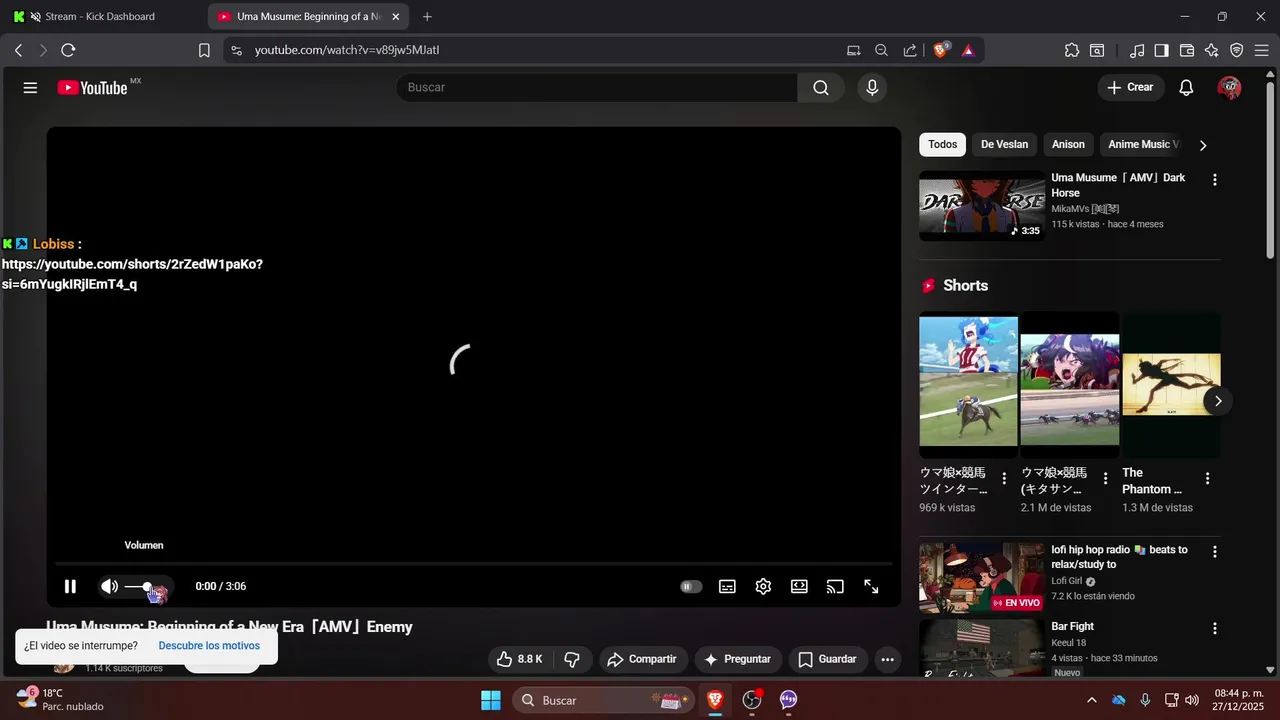Open options for lofi hip hop radio
Image resolution: width=1280 pixels, height=720 pixels.
tap(1215, 552)
